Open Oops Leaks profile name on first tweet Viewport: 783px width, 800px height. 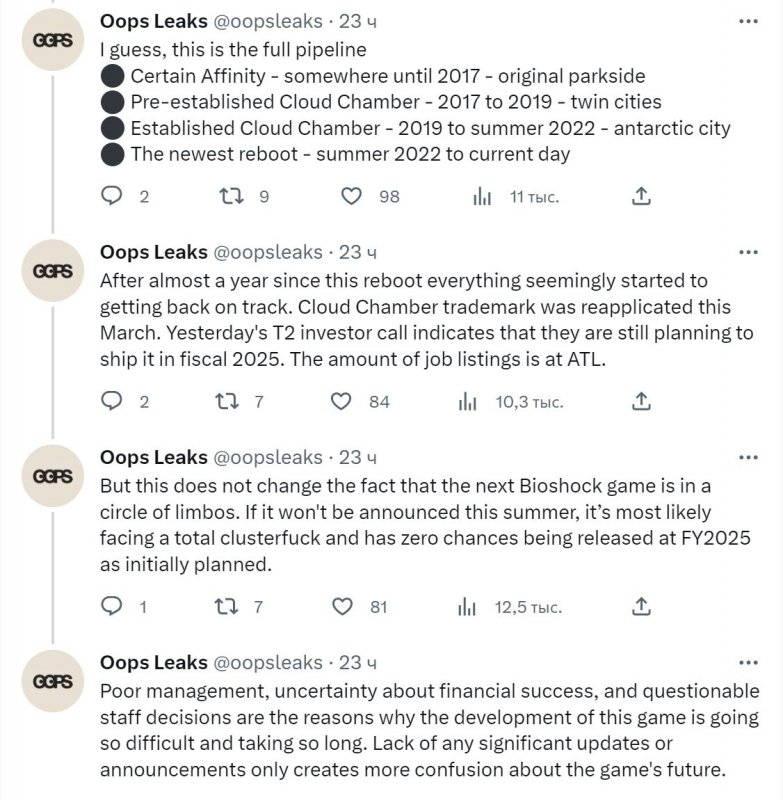(x=154, y=21)
